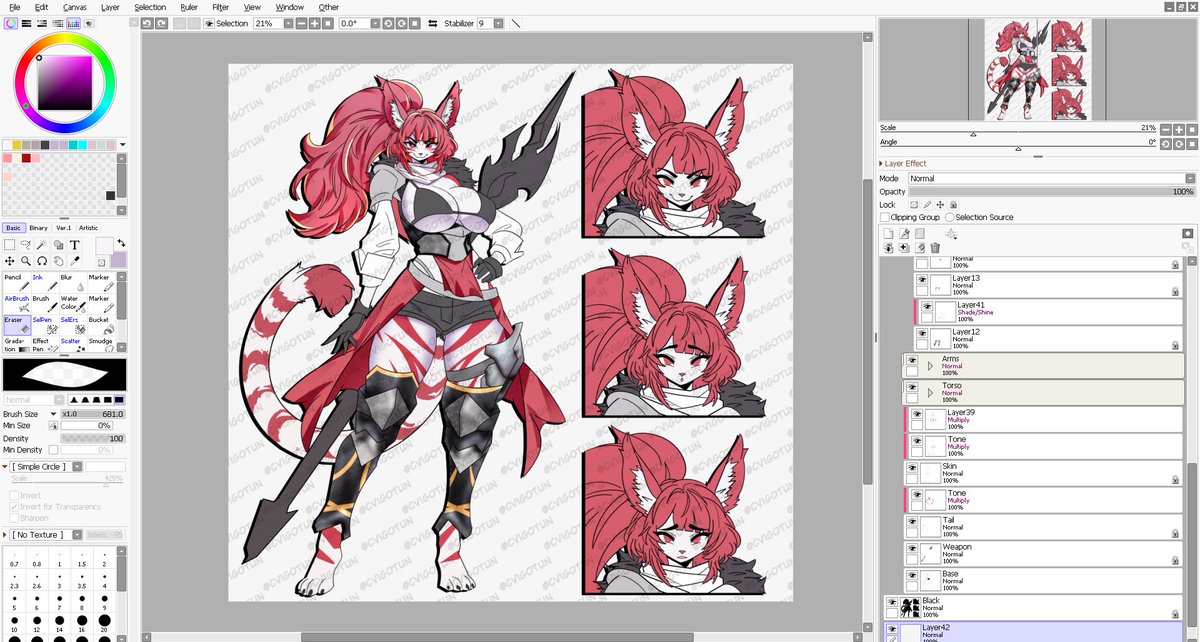Select the Scatter brush tool
The height and width of the screenshot is (642, 1200).
(x=71, y=346)
